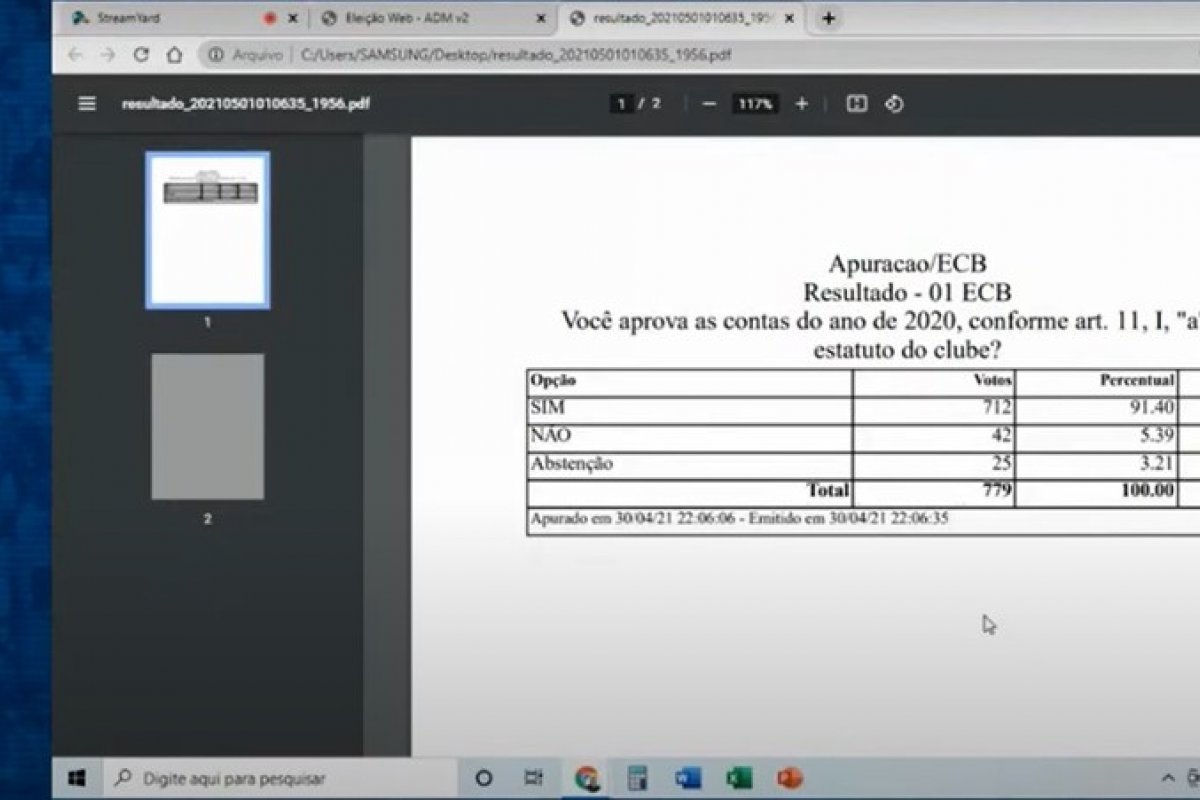Switch to the Eleição Web ADM tab
Screen dimensions: 1200x800
click(420, 18)
